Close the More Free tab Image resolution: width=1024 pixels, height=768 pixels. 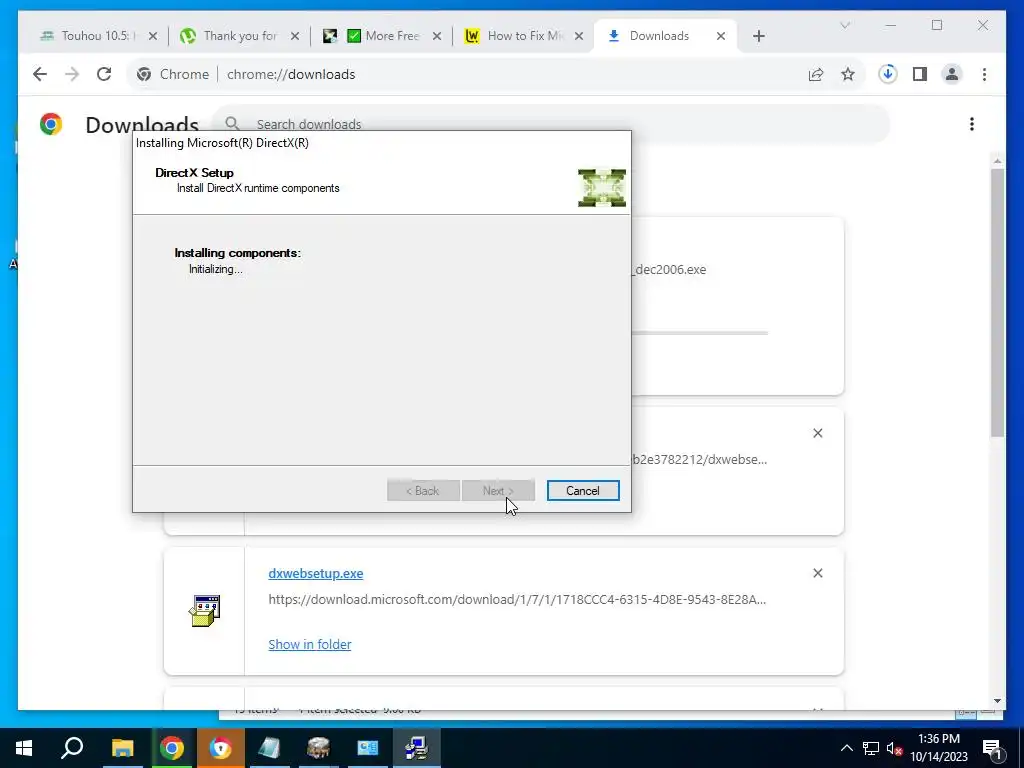[437, 36]
